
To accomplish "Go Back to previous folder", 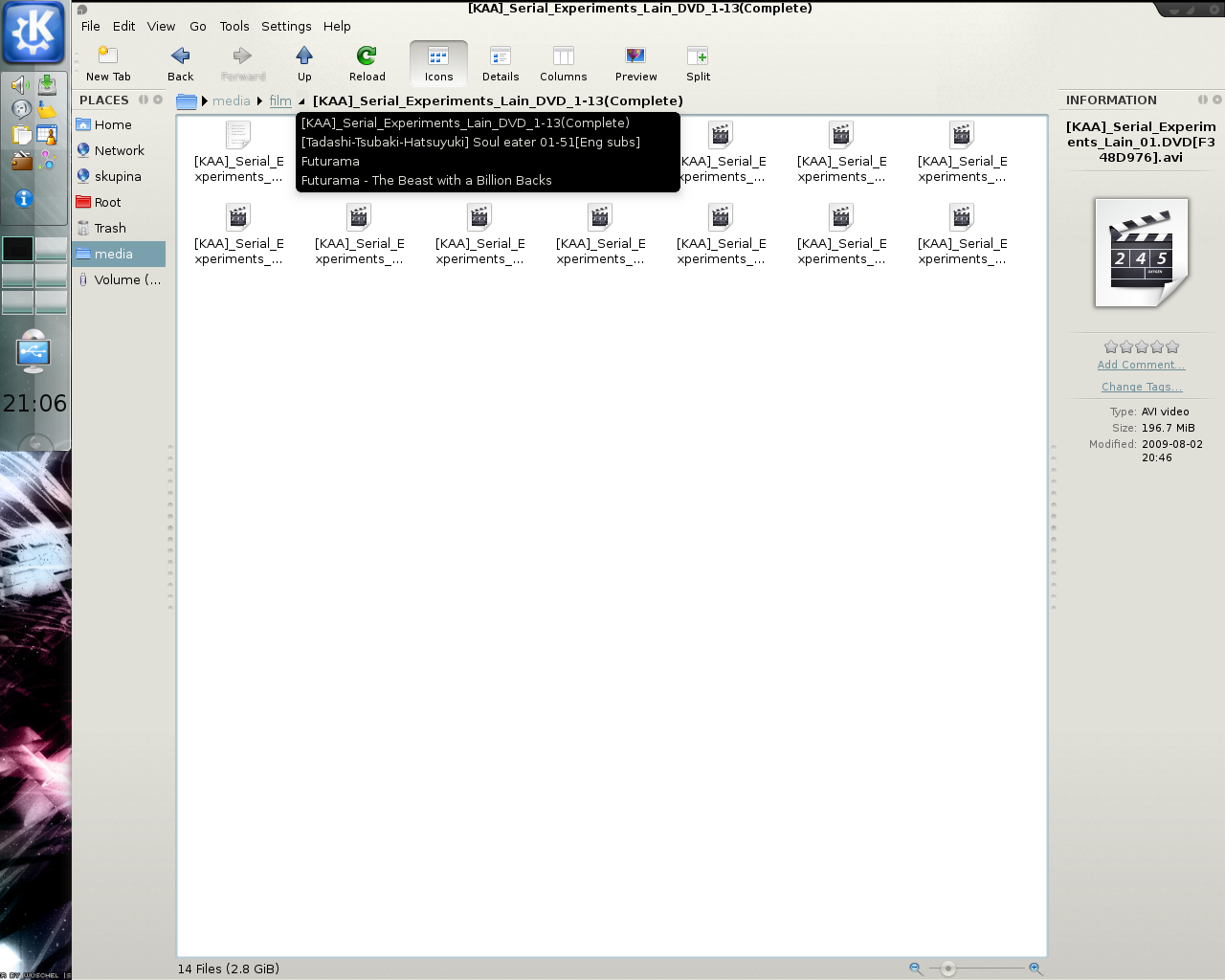I will tap(180, 63).
